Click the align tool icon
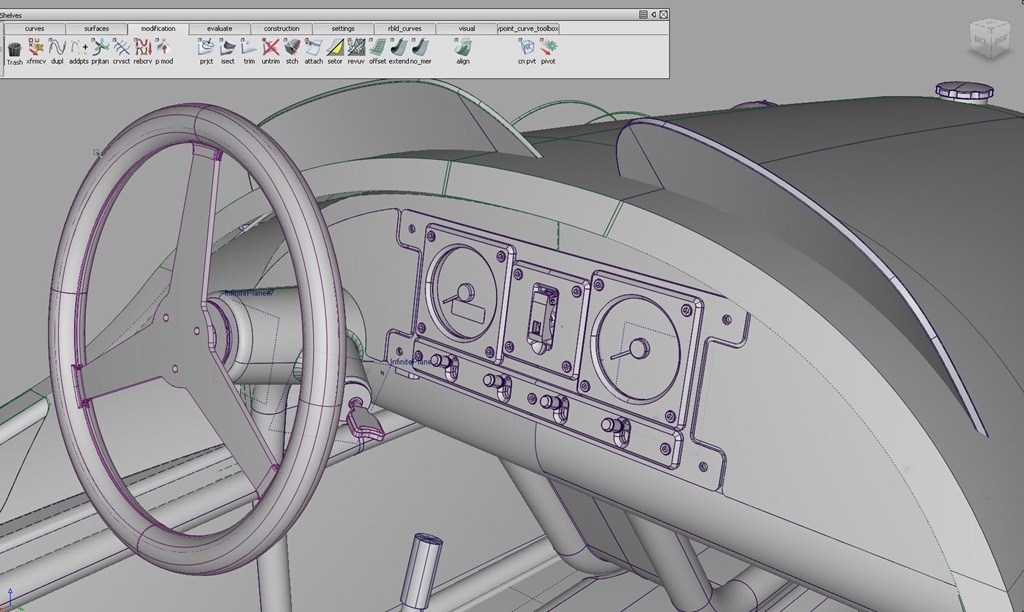 [x=462, y=47]
